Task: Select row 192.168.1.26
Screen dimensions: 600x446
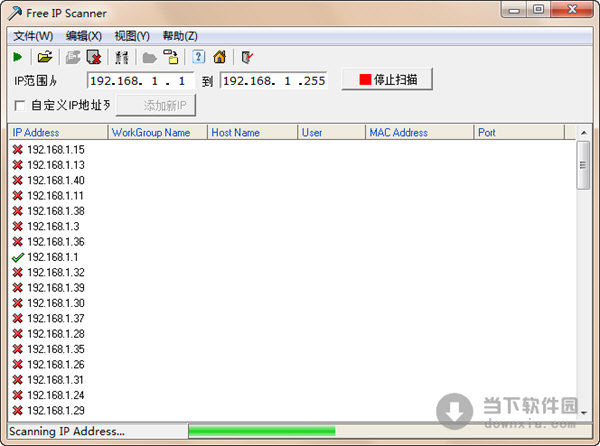Action: (x=56, y=365)
